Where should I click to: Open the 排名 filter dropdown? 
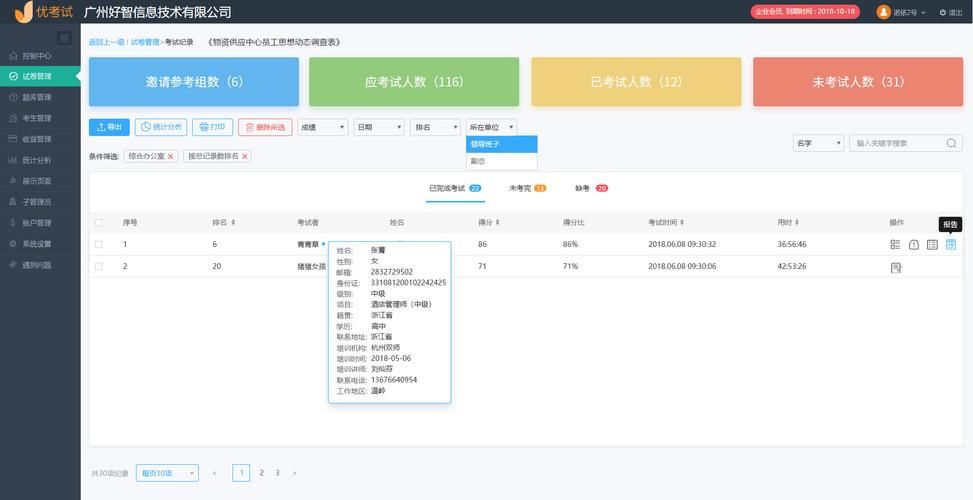(x=435, y=127)
